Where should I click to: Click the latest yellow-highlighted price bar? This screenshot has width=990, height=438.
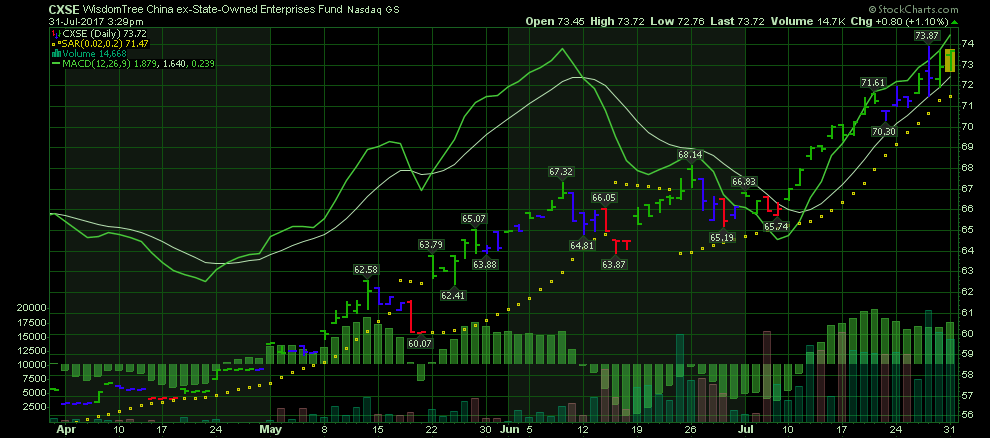[949, 60]
